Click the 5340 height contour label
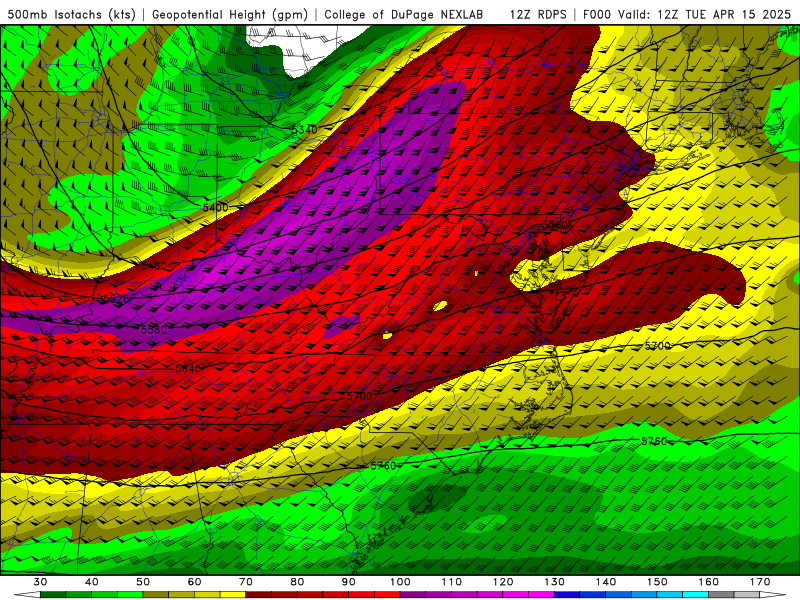 point(305,130)
